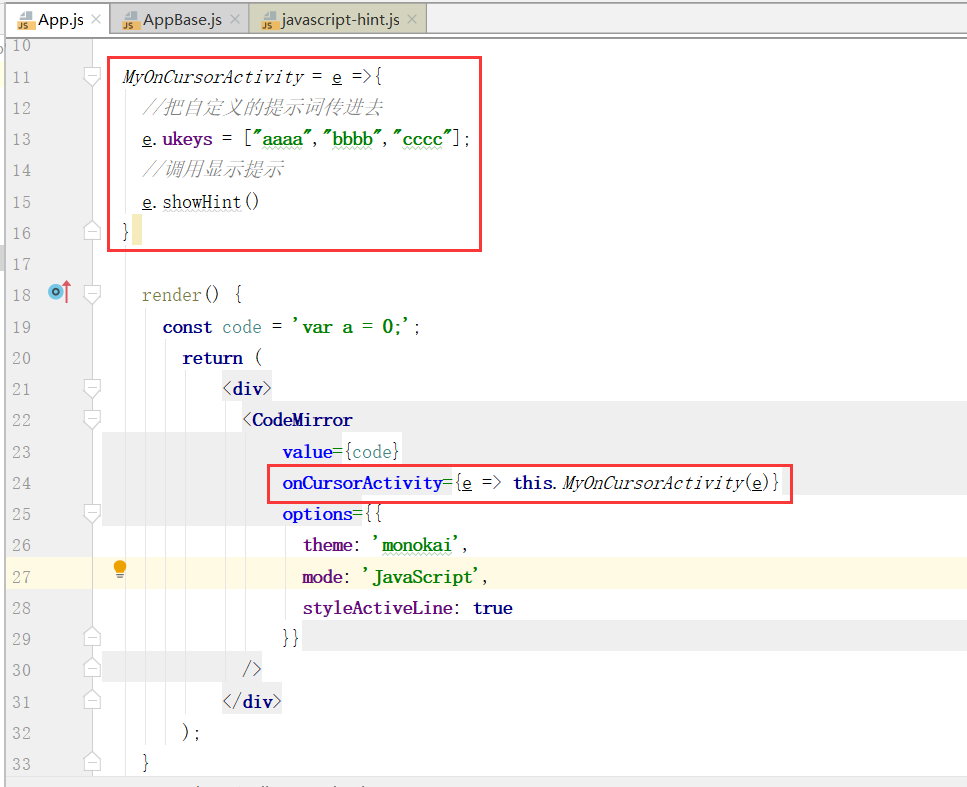Viewport: 967px width, 787px height.
Task: Collapse the CodeMirror component fold at line 22
Action: [x=92, y=419]
